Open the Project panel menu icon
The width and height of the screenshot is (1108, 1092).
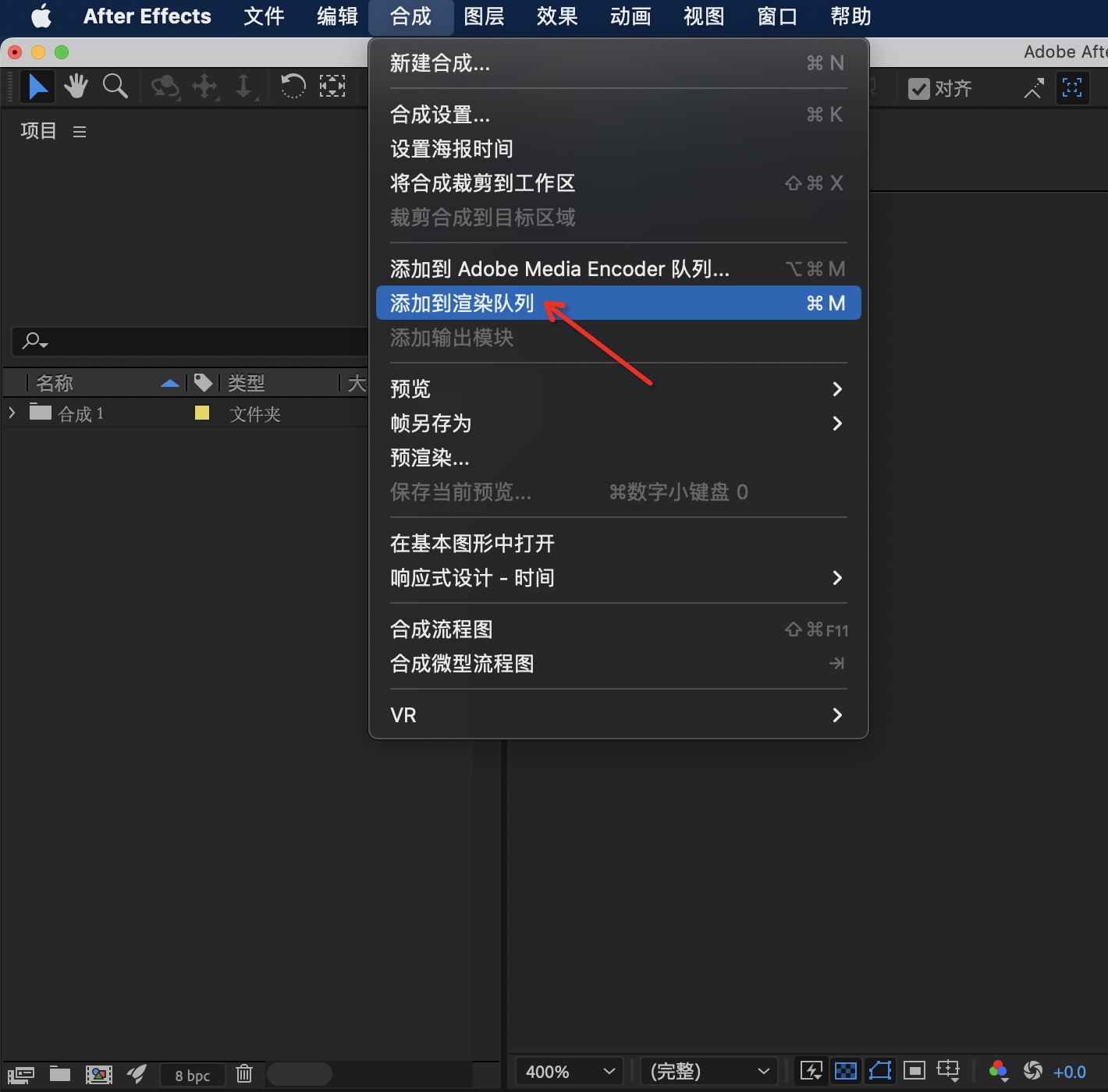80,132
